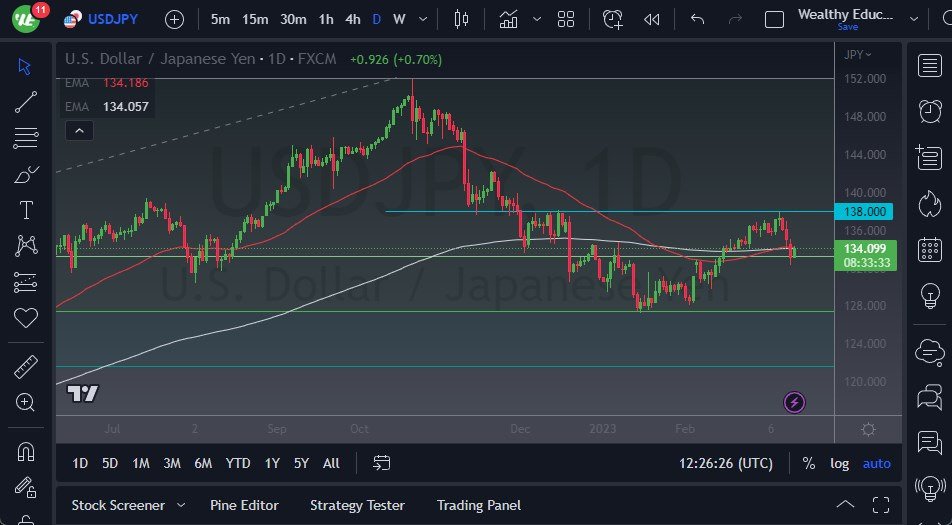Create a new price alert

(612, 19)
